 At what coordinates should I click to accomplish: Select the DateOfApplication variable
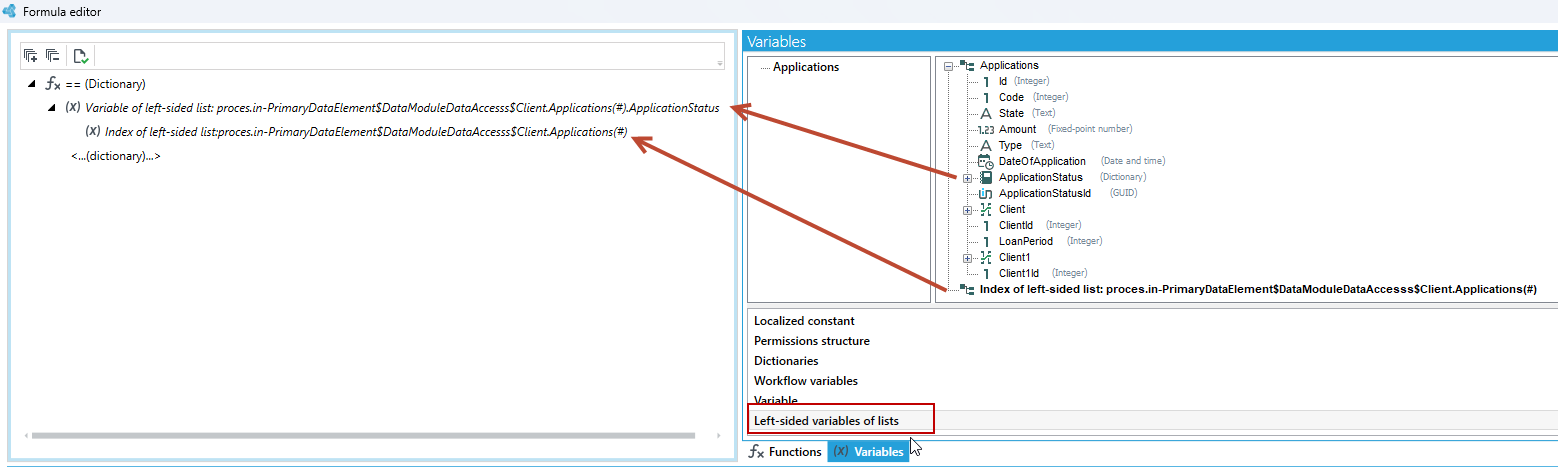click(x=1042, y=161)
